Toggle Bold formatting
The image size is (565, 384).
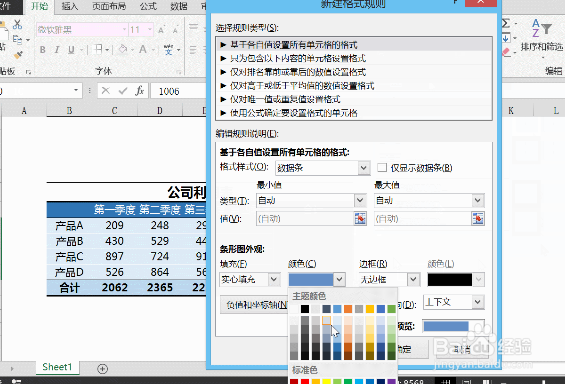(43, 50)
